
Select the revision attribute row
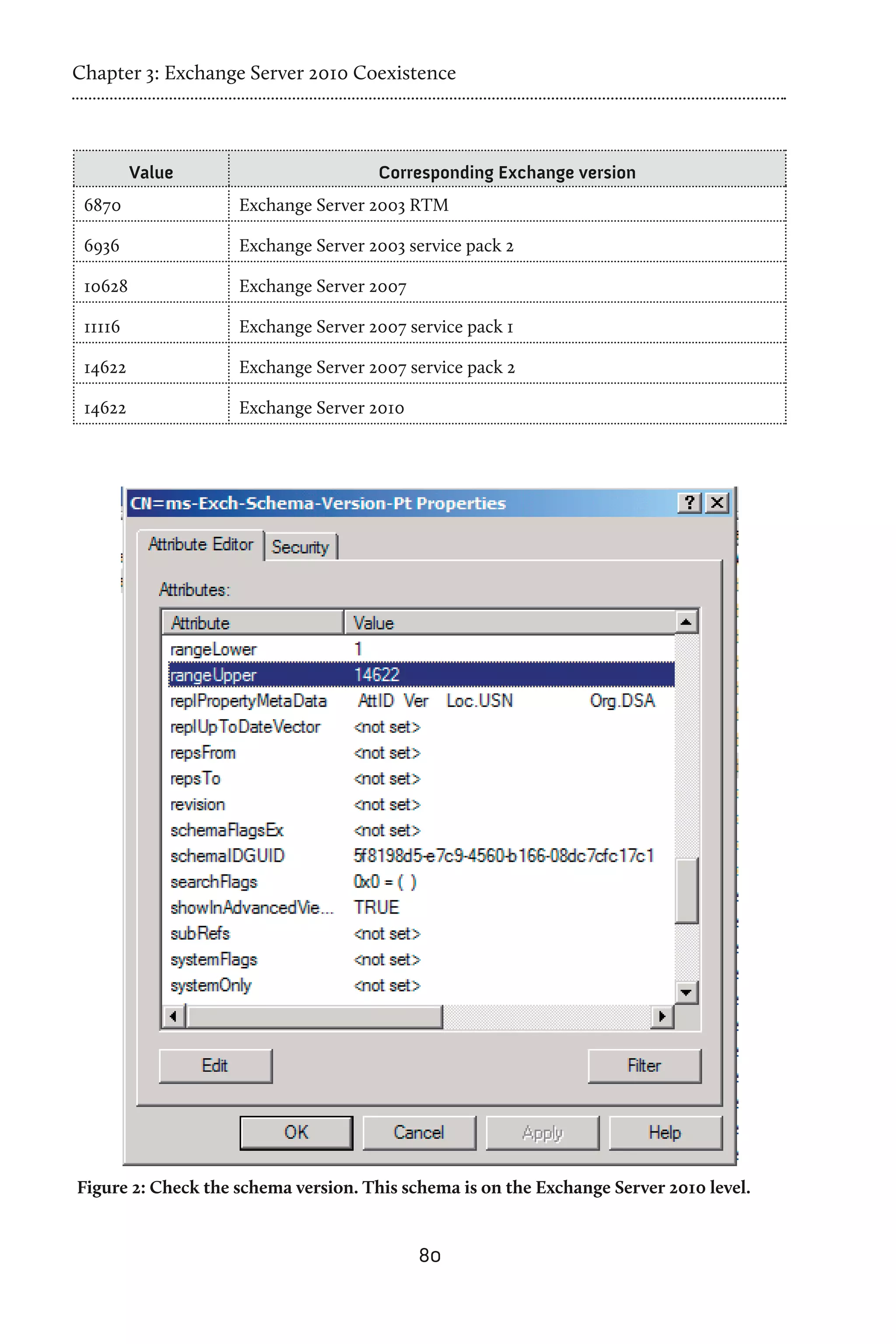[x=421, y=805]
